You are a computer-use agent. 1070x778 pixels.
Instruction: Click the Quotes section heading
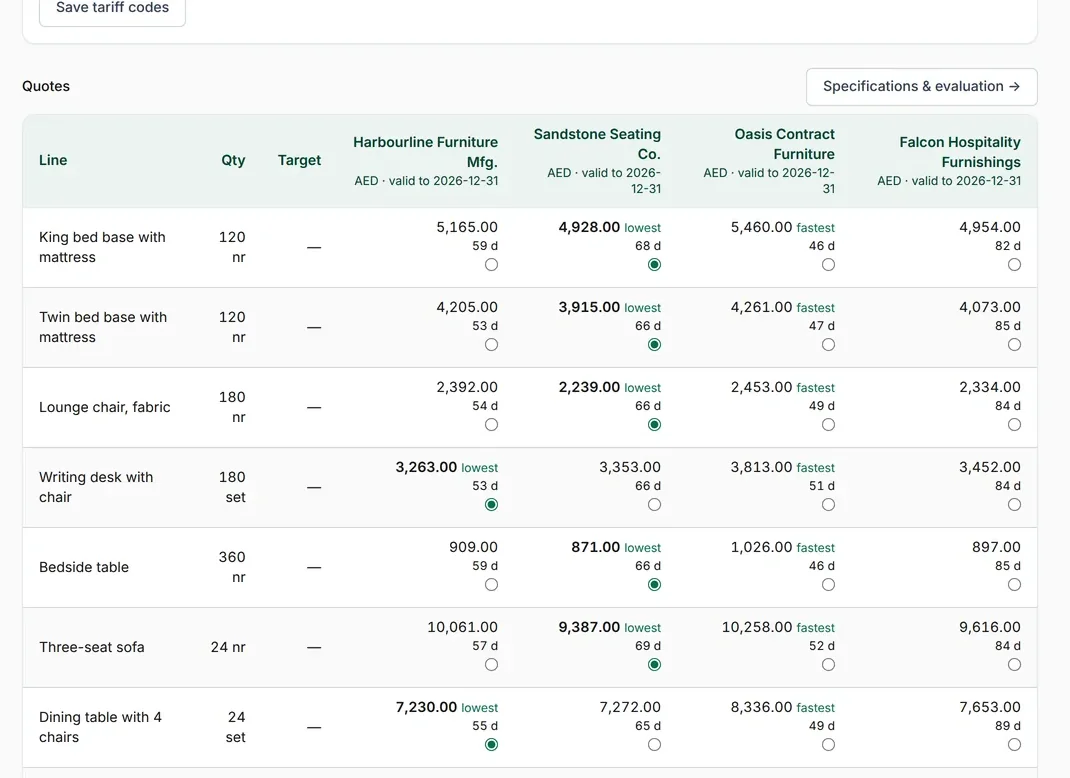click(x=46, y=86)
